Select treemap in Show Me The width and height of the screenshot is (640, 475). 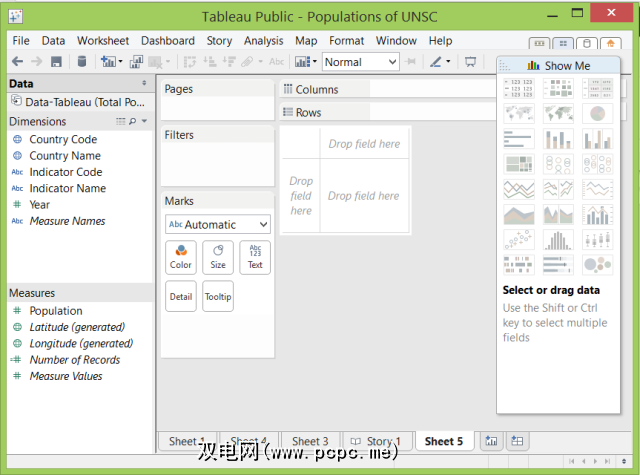pos(519,164)
